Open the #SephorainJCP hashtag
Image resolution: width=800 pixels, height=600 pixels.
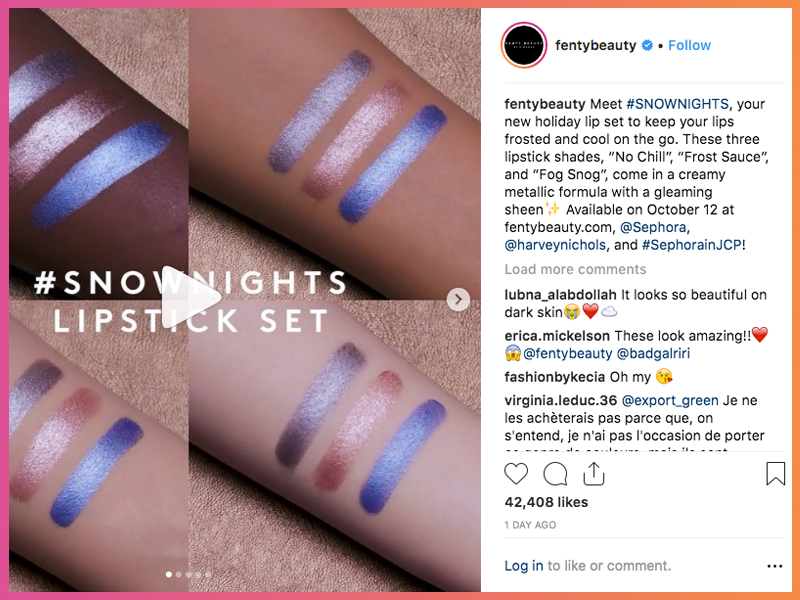coord(691,245)
